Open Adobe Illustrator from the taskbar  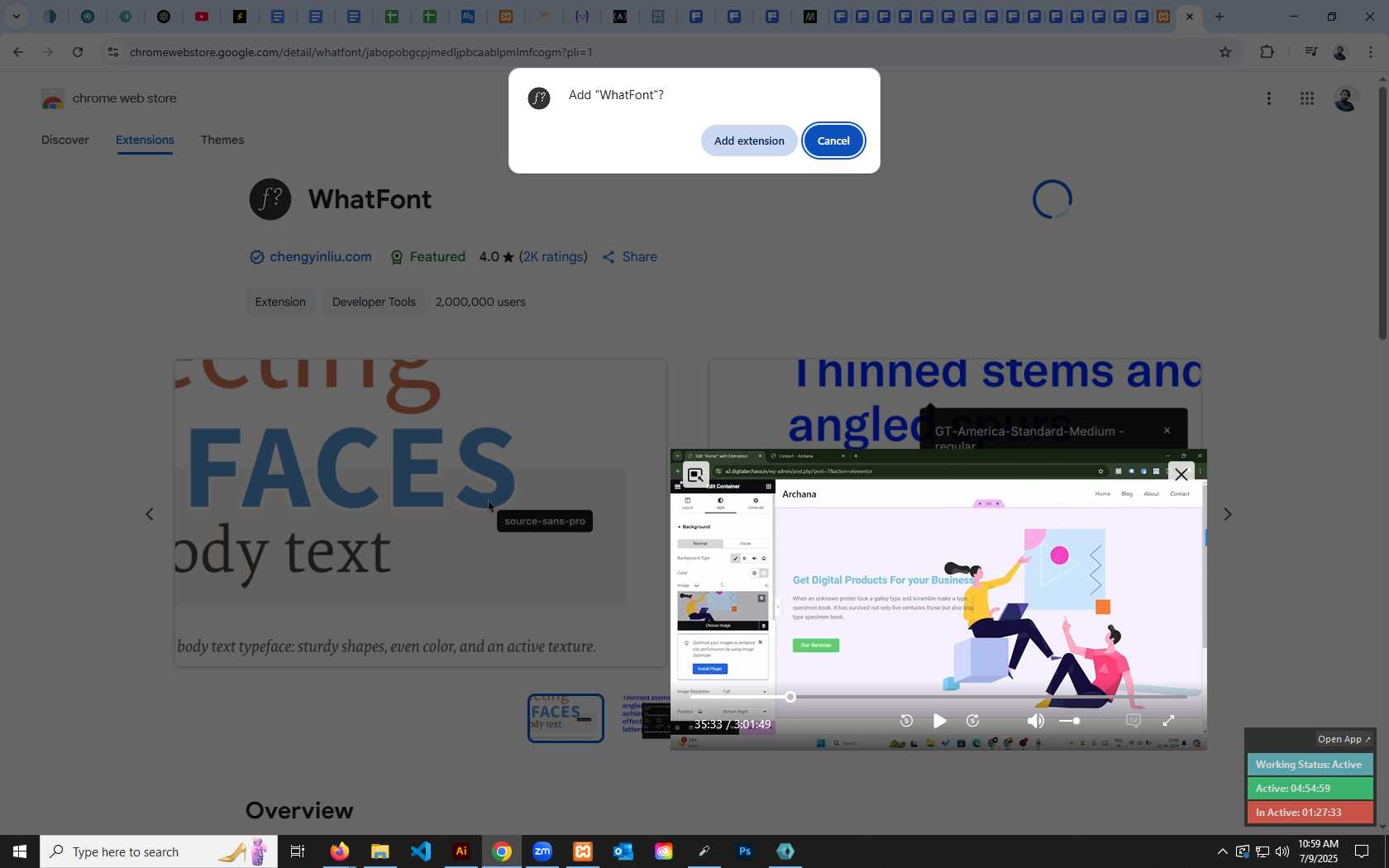[461, 851]
